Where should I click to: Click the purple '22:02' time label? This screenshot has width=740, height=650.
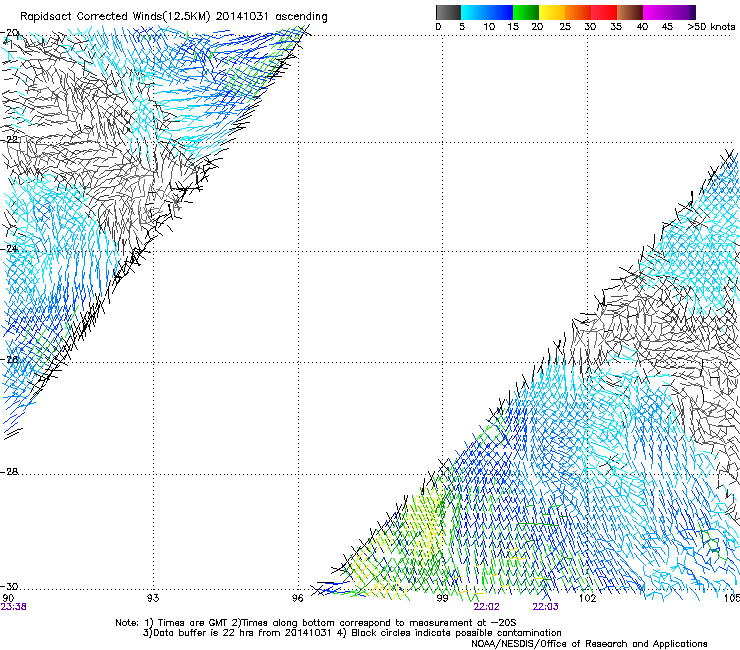487,607
